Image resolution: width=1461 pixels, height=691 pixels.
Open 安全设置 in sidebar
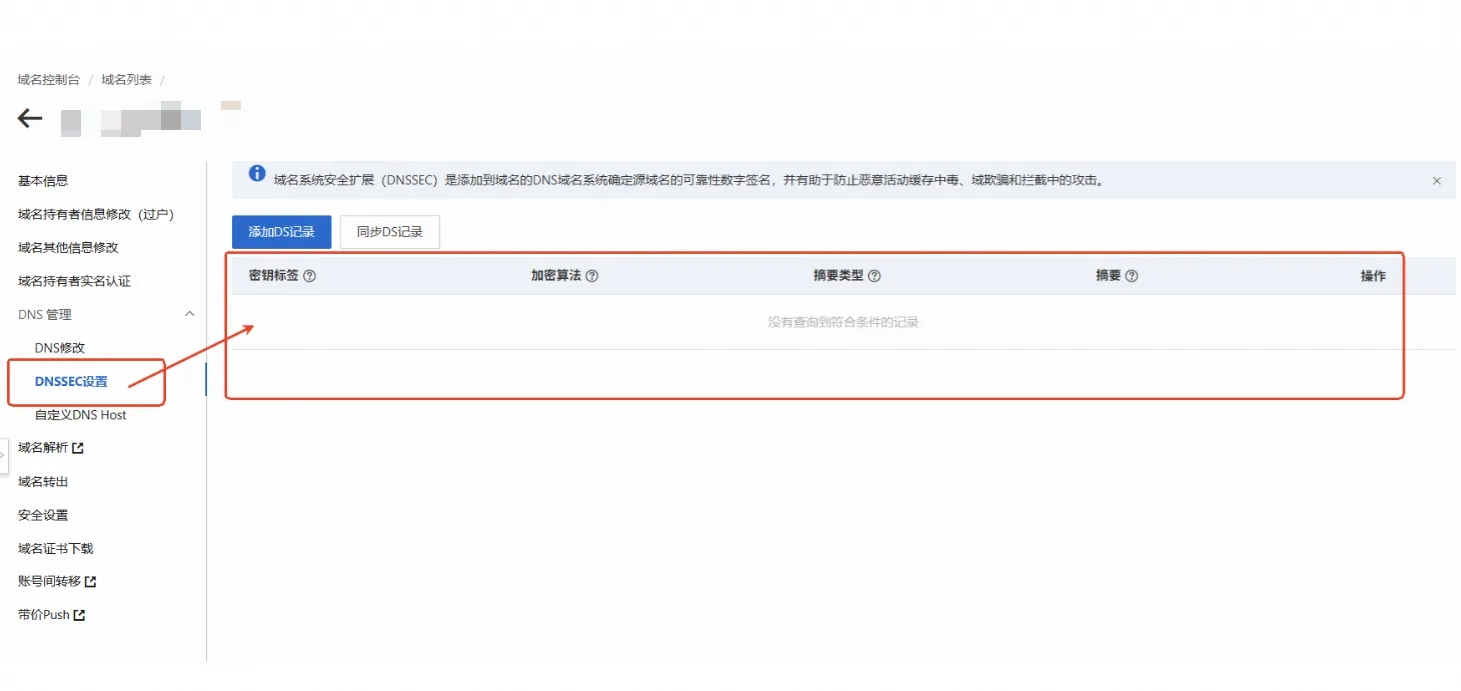(x=43, y=515)
